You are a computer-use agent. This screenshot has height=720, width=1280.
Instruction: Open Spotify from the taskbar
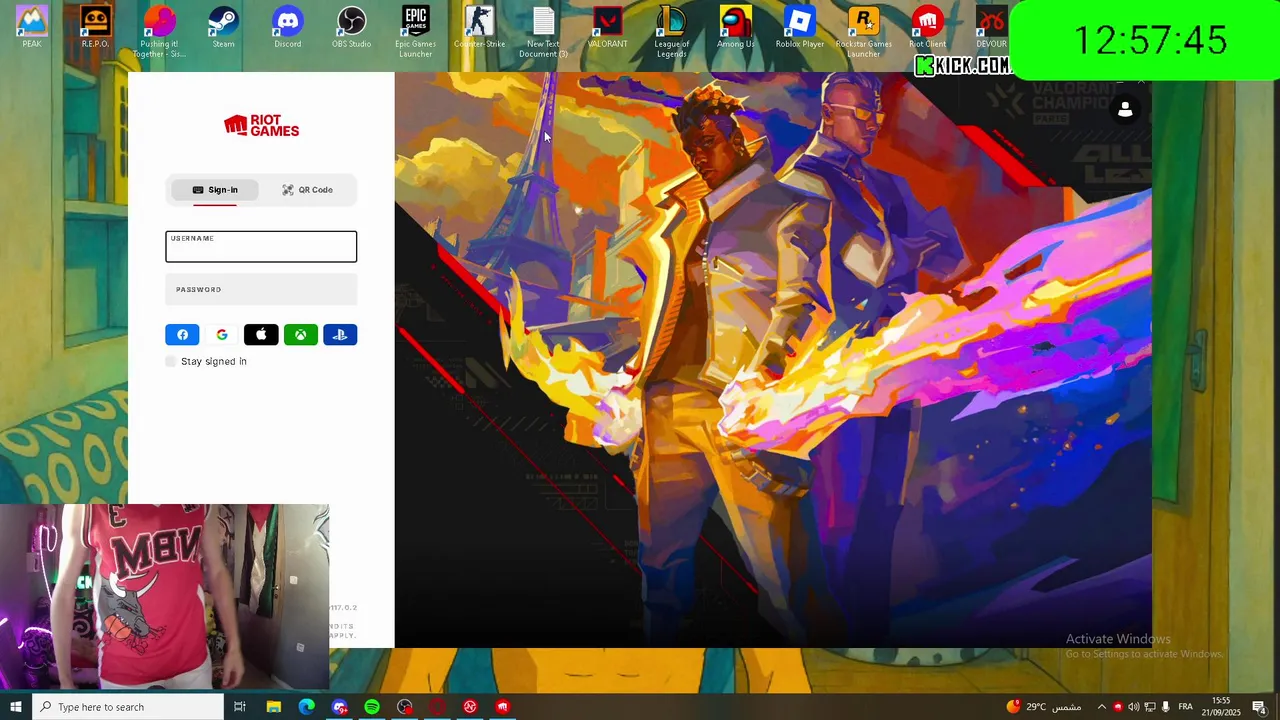(372, 707)
